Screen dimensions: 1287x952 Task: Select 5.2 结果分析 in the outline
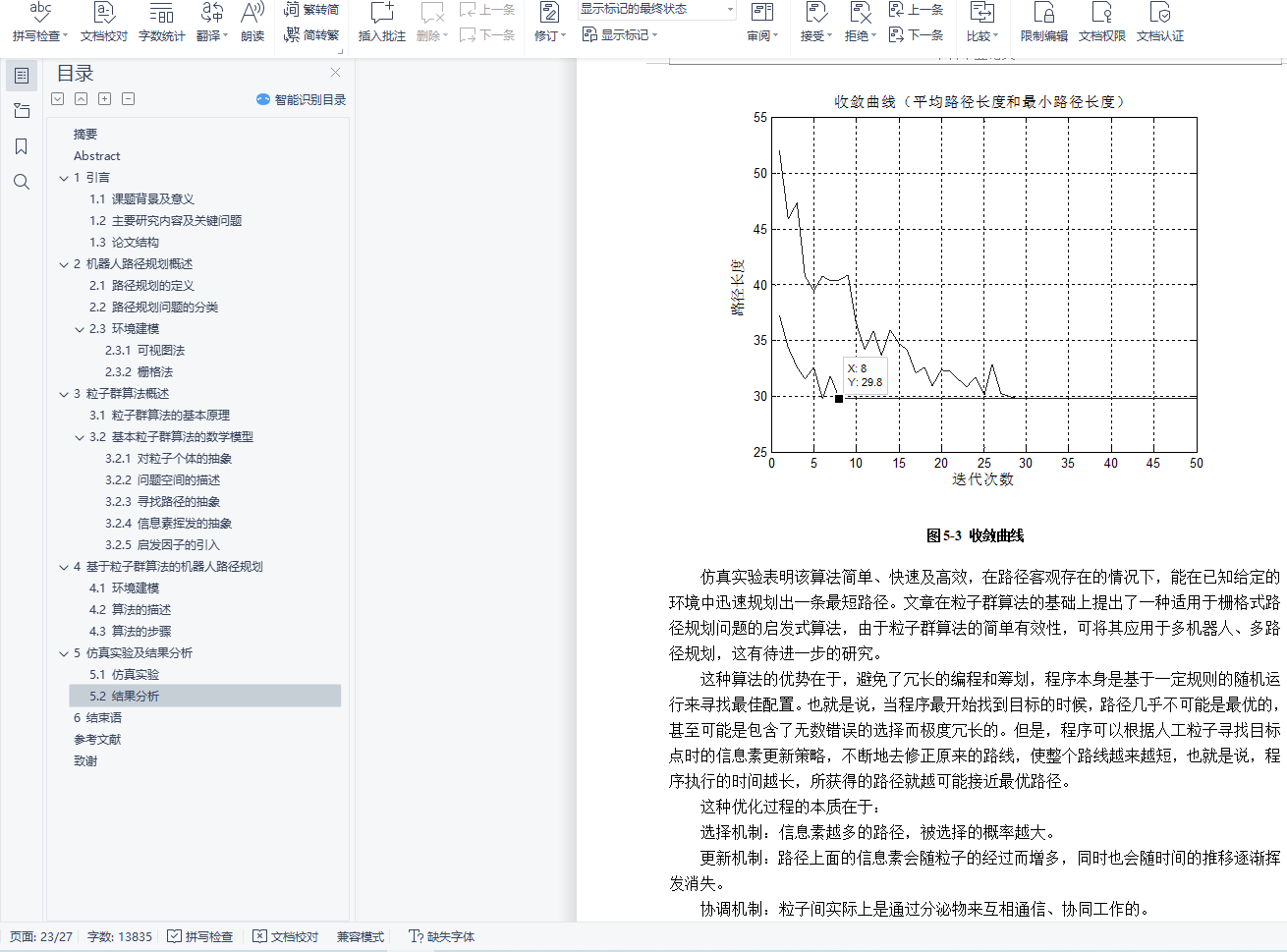pyautogui.click(x=205, y=697)
